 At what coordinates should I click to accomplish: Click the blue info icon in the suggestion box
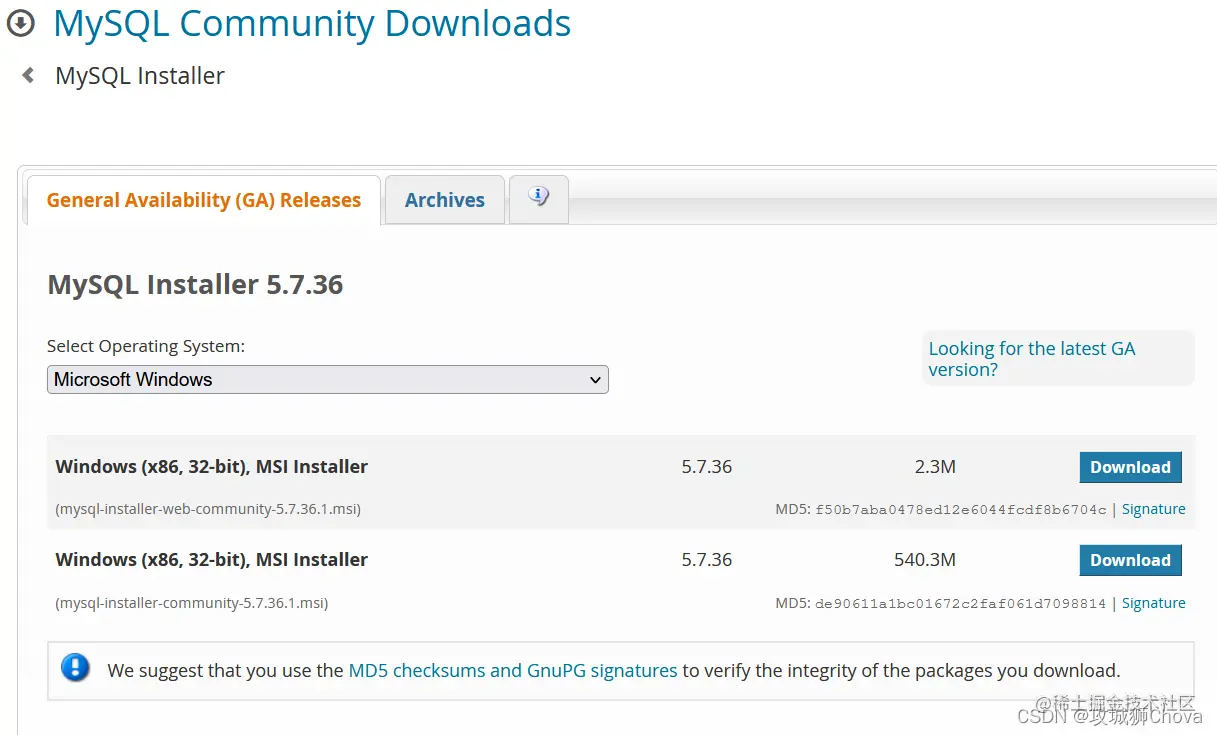(76, 668)
